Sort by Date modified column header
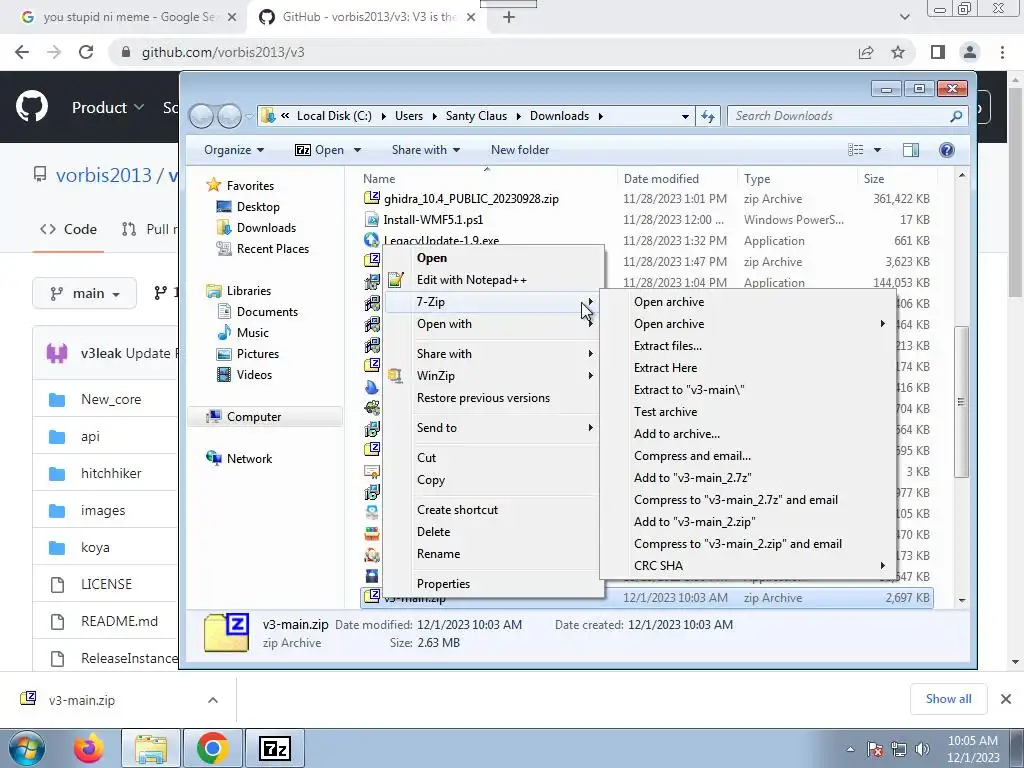The height and width of the screenshot is (768, 1024). click(661, 179)
